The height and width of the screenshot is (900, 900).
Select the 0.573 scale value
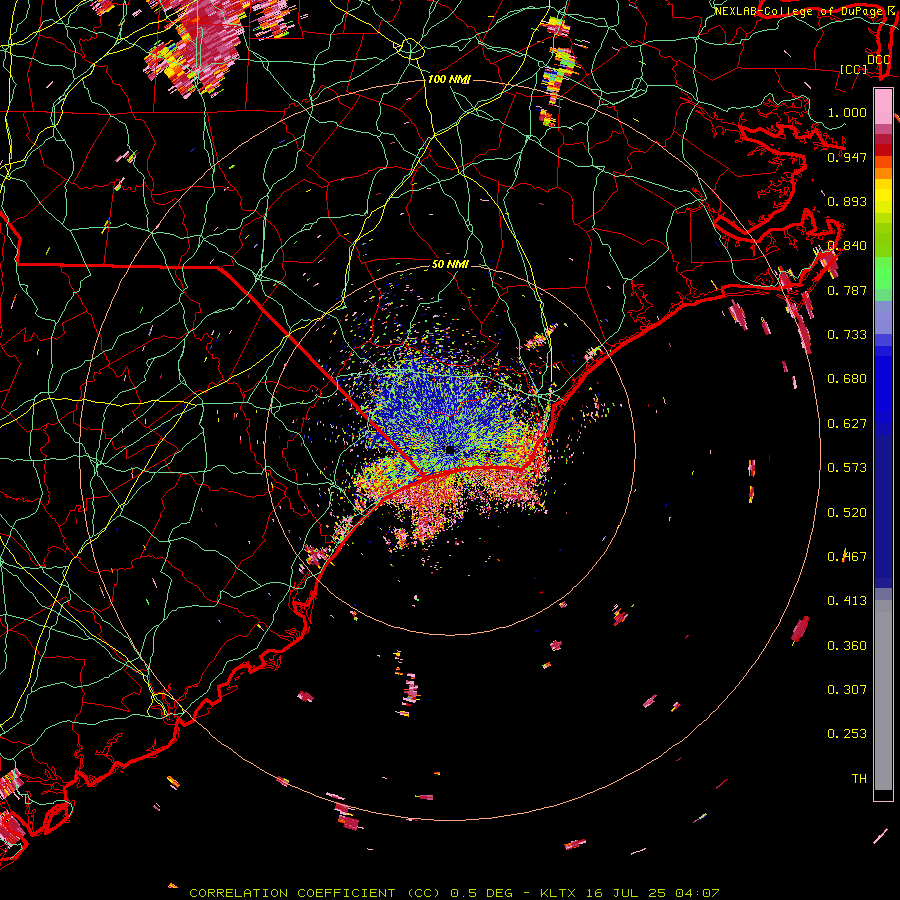point(847,468)
